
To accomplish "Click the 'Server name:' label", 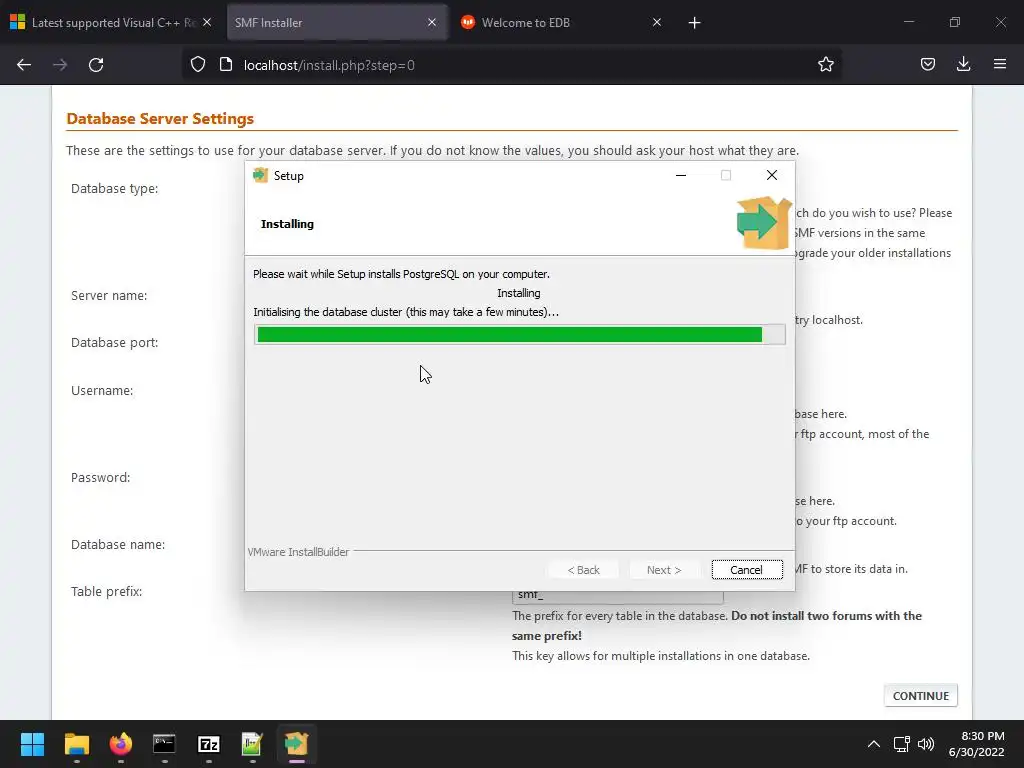I will pos(109,296).
